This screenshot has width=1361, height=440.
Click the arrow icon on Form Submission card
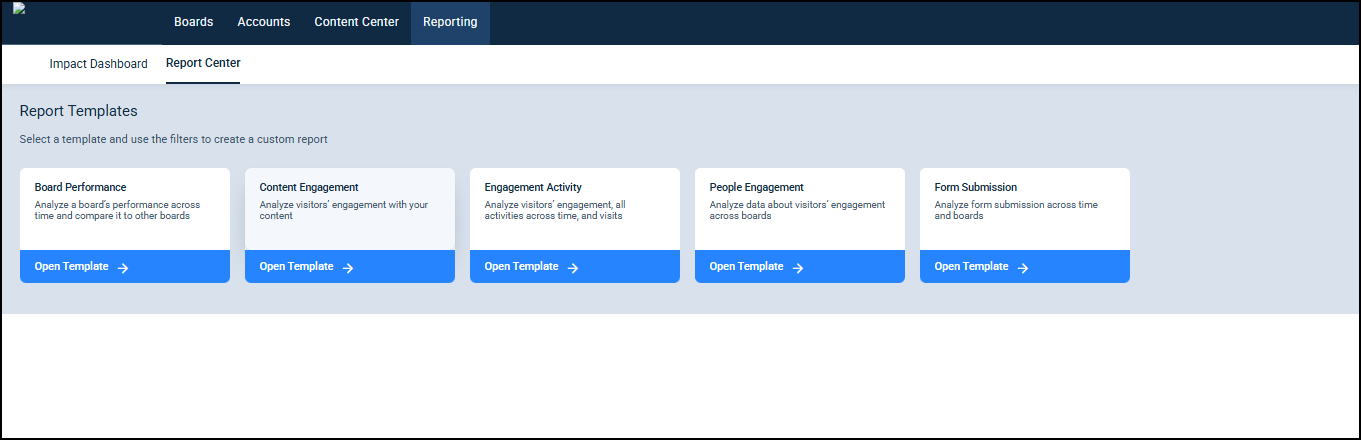1023,268
